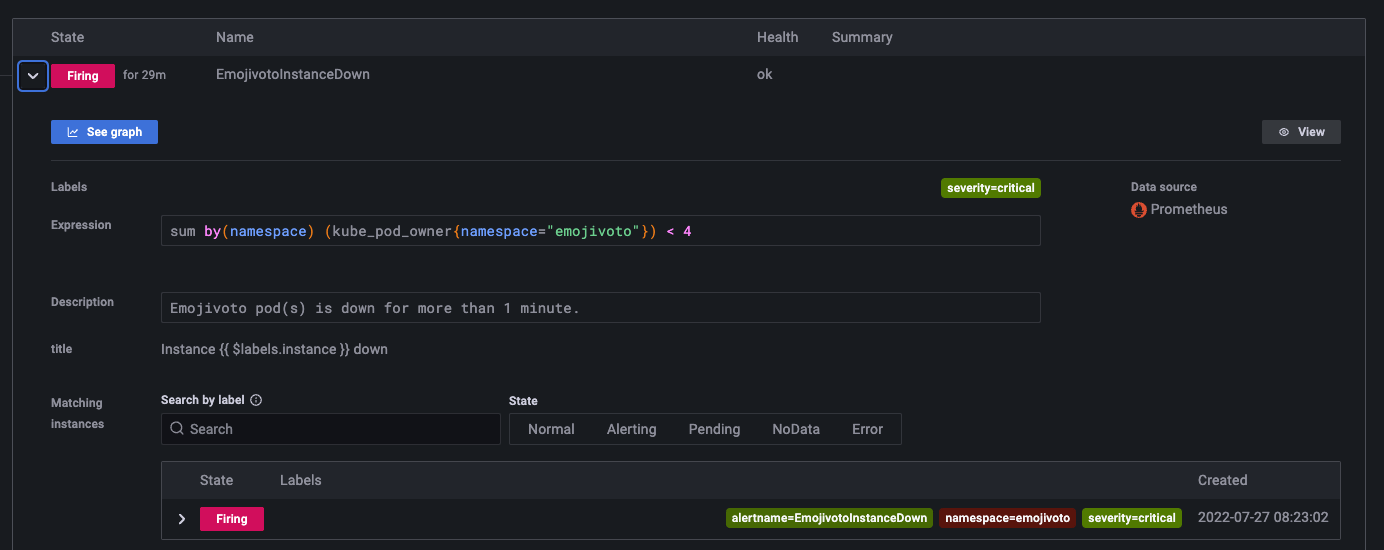Click the PromQL expression field
The image size is (1384, 550).
(x=601, y=231)
